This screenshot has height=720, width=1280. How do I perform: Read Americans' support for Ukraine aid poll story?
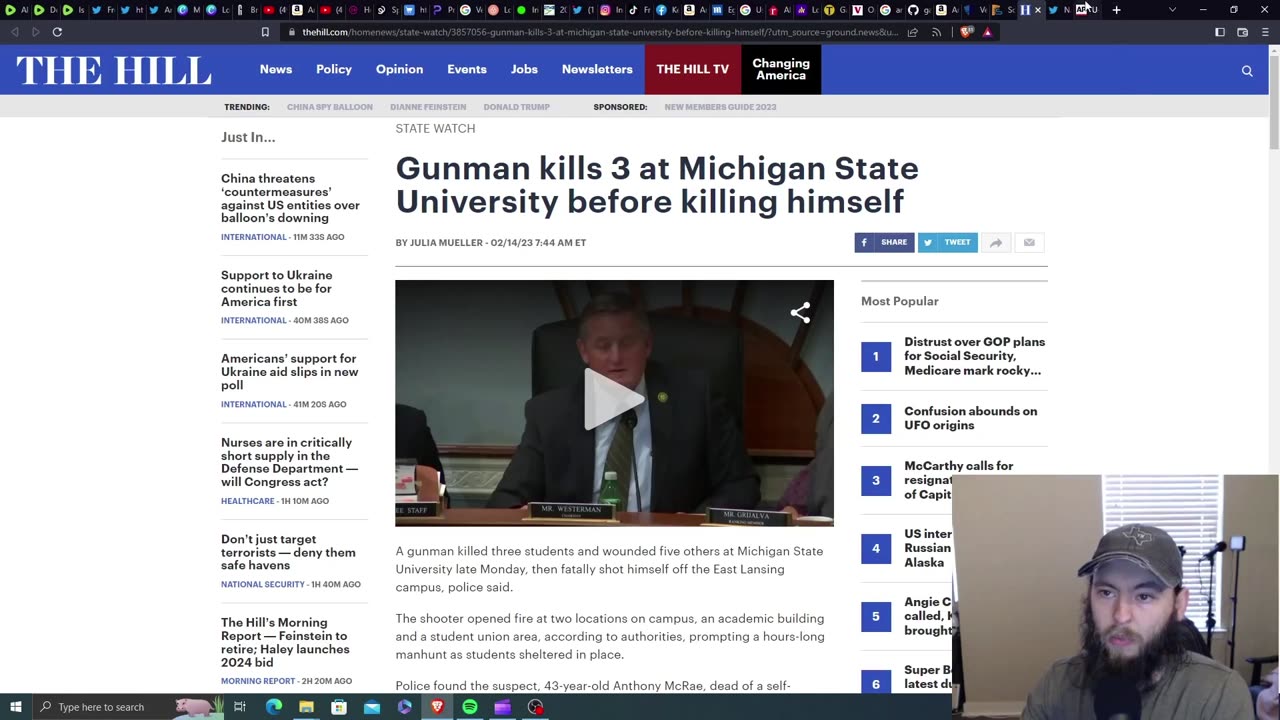289,371
